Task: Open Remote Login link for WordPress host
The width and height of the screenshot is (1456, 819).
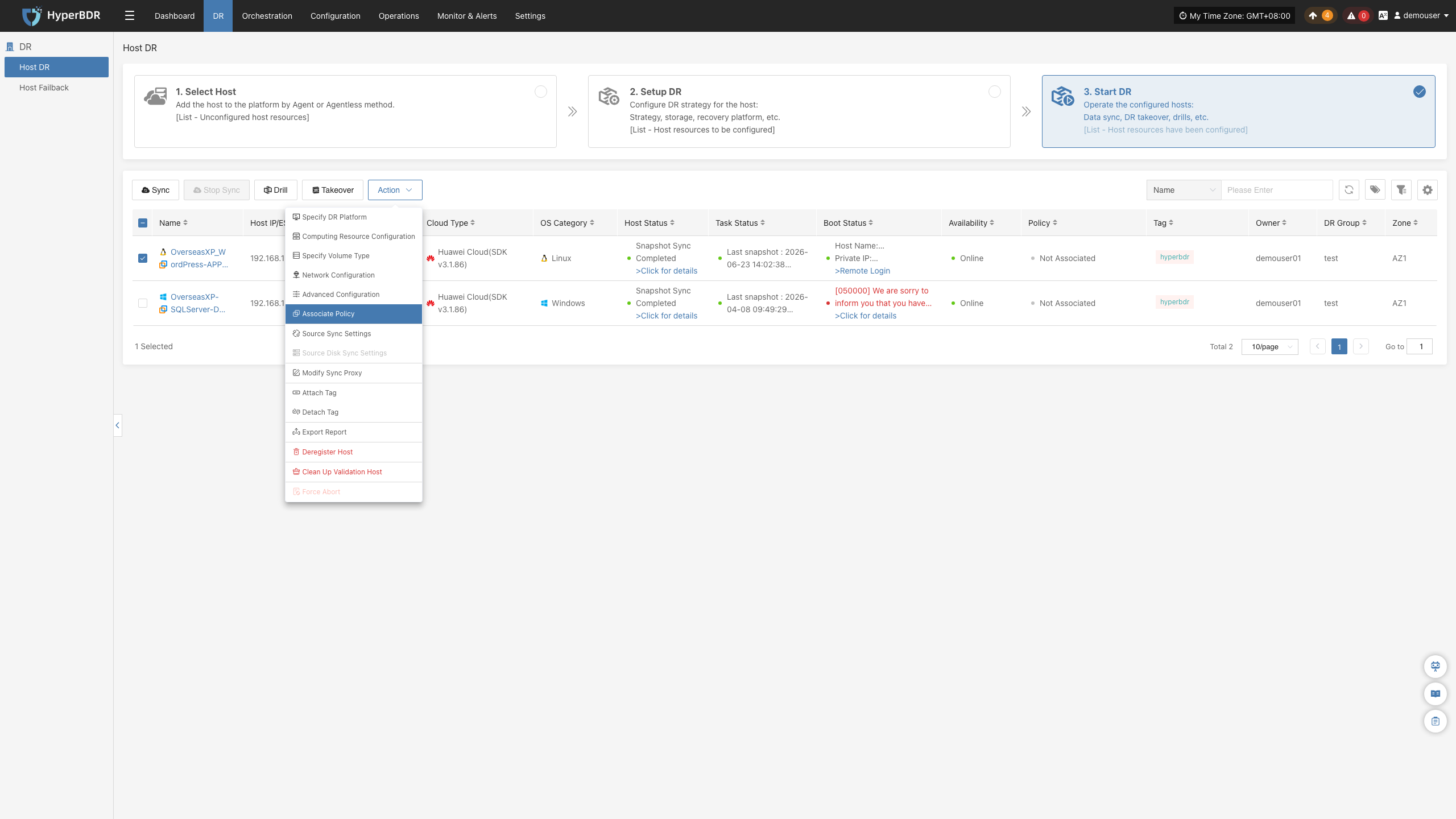Action: click(862, 271)
